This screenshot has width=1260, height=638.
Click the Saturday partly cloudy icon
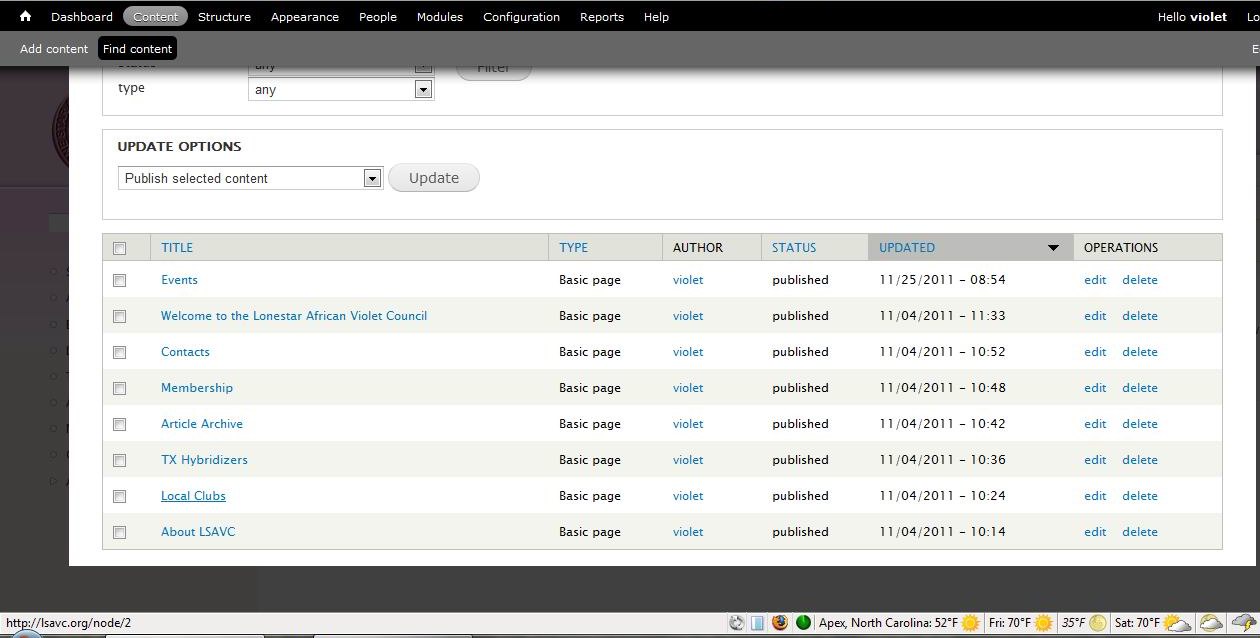tap(1178, 623)
